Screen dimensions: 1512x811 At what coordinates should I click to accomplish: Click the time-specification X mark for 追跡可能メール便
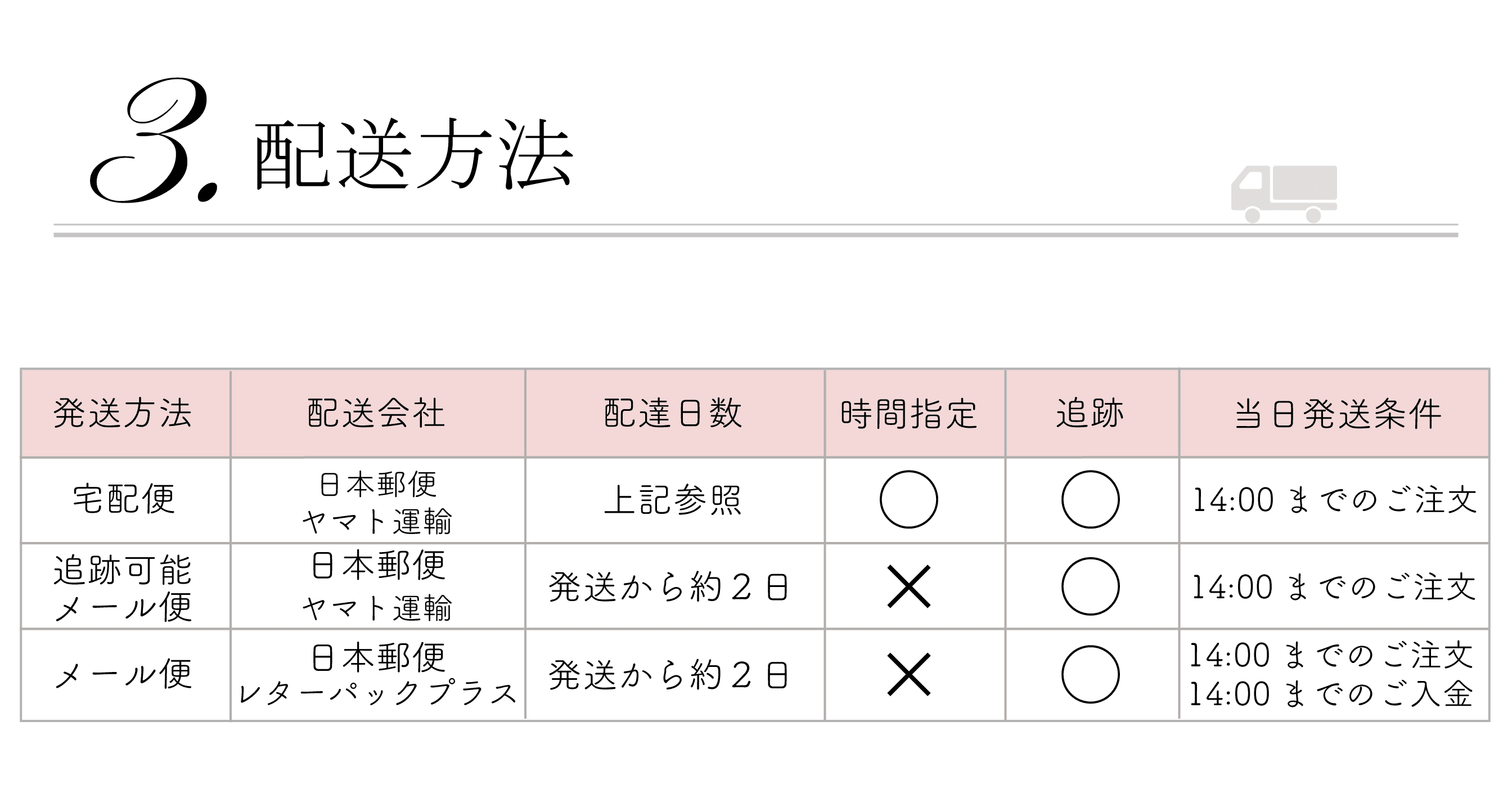[x=908, y=586]
